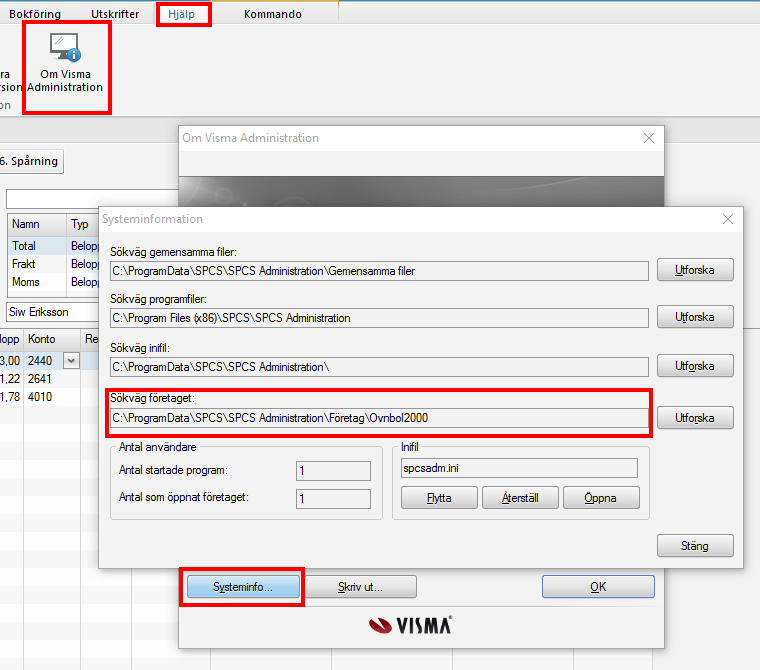
Task: Click the Sökväg gemensamma filer path field
Action: point(379,271)
